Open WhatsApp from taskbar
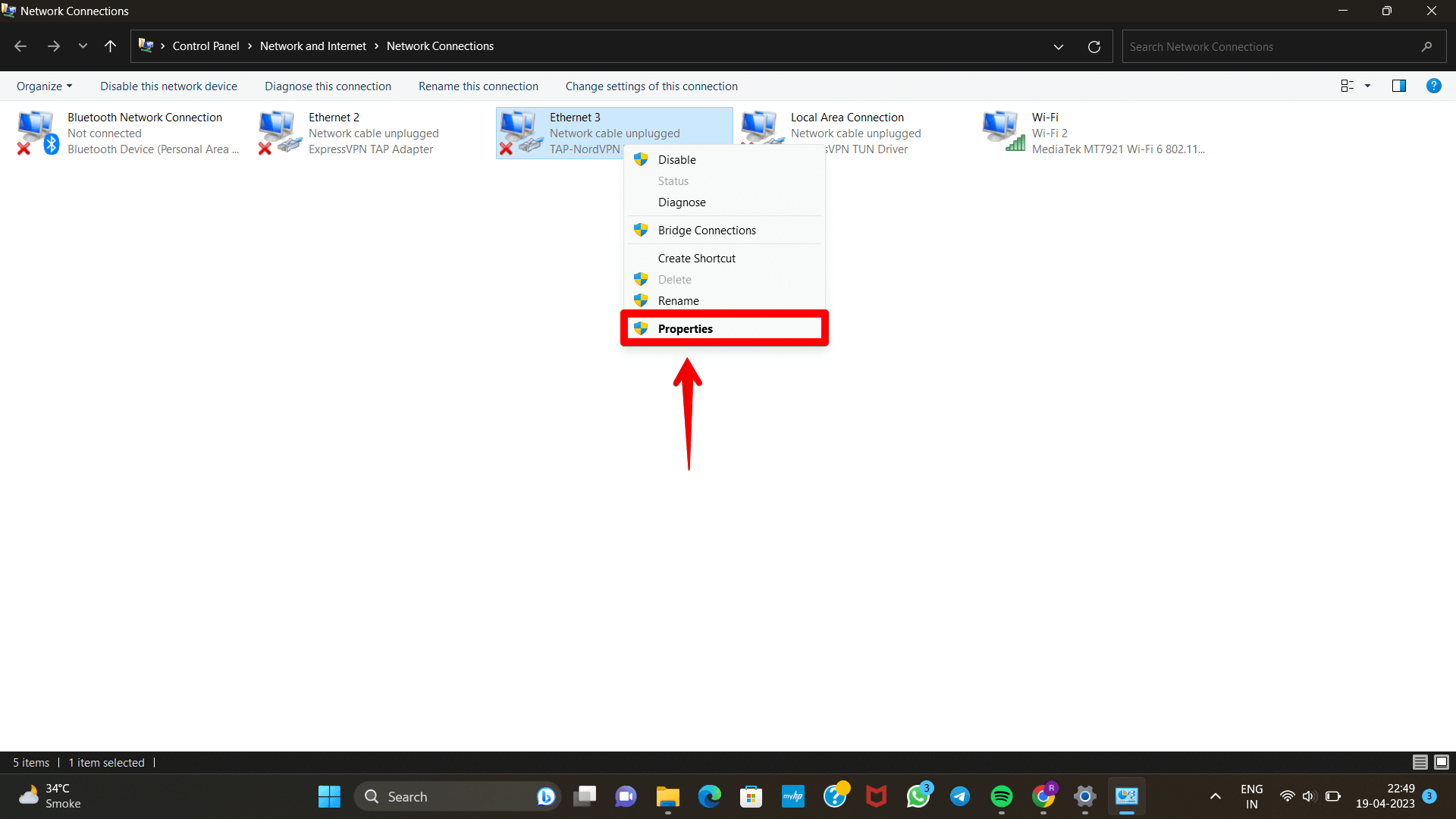Image resolution: width=1456 pixels, height=819 pixels. pos(918,796)
